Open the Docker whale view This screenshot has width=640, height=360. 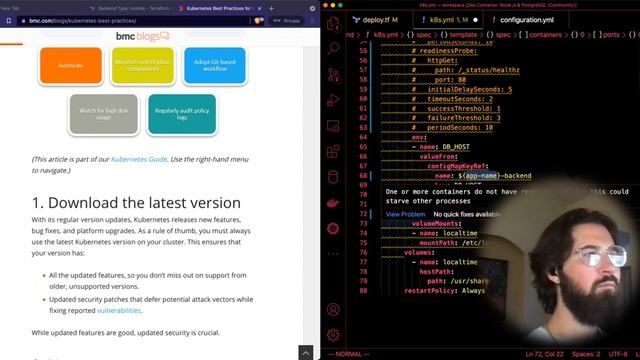[333, 203]
